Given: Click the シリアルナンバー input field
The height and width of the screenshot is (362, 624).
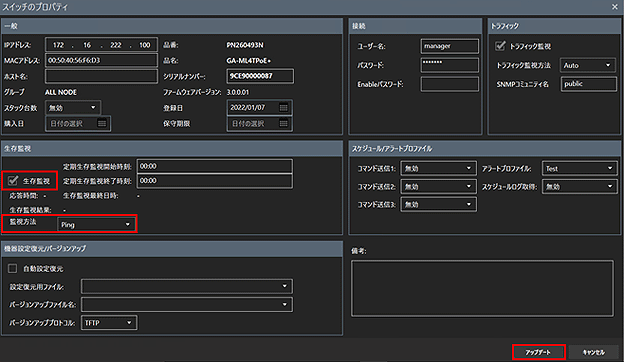Looking at the screenshot, I should click(x=260, y=76).
